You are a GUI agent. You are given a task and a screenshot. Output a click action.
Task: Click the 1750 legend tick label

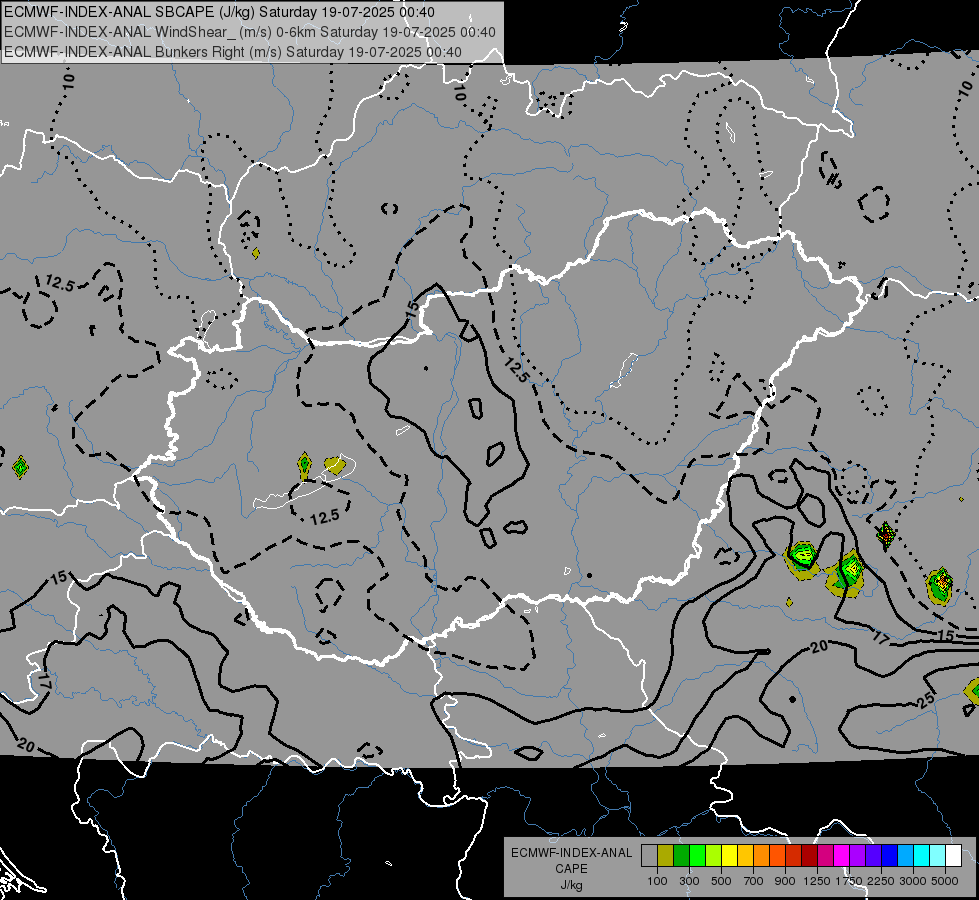point(849,881)
